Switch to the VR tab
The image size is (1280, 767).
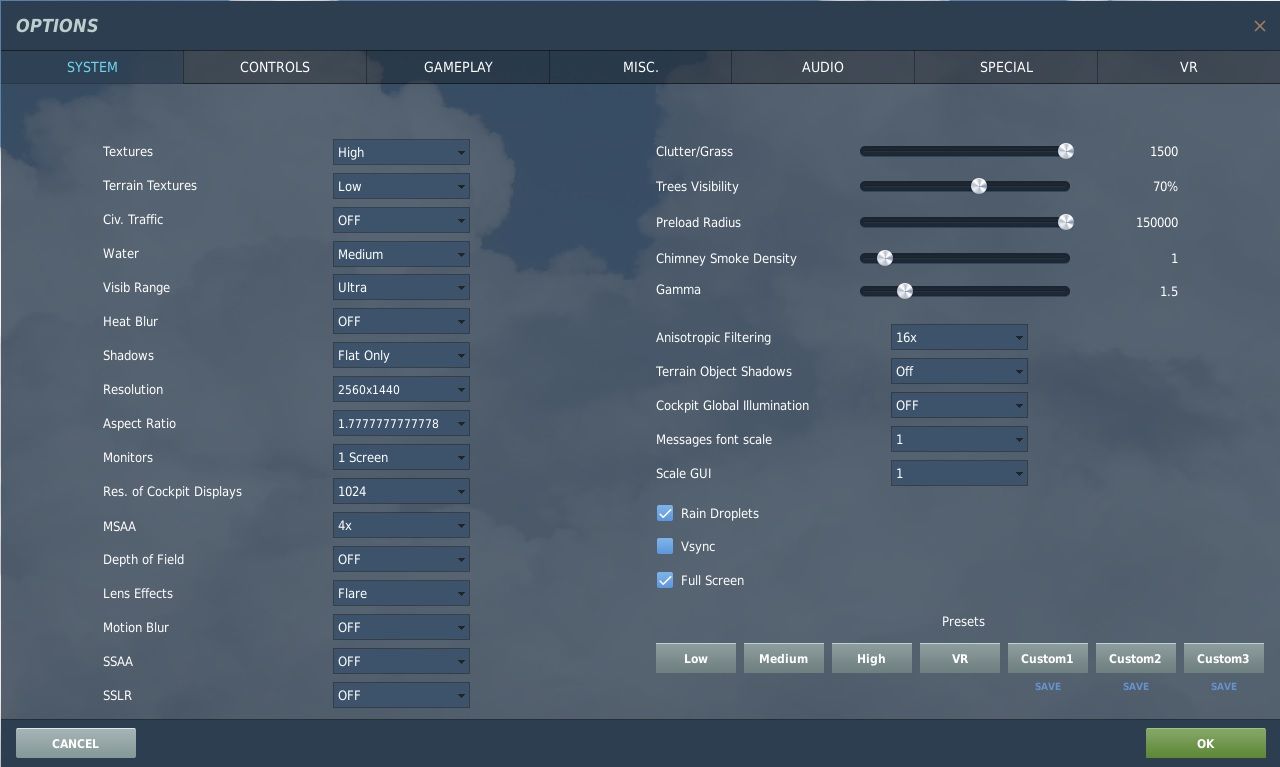1188,67
